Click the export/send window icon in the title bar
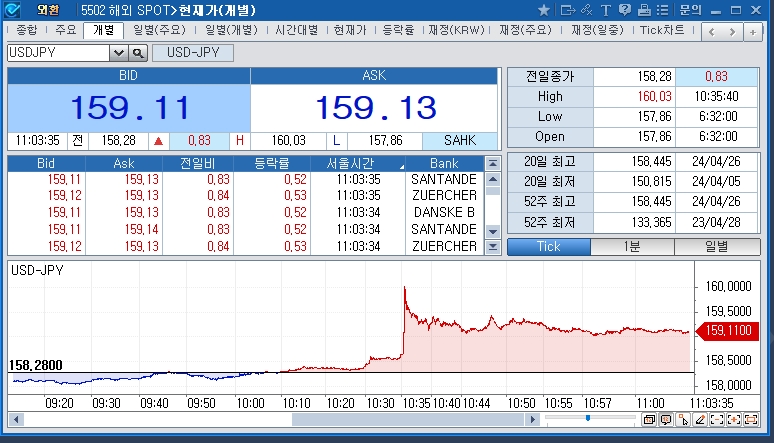This screenshot has width=774, height=443. 568,10
